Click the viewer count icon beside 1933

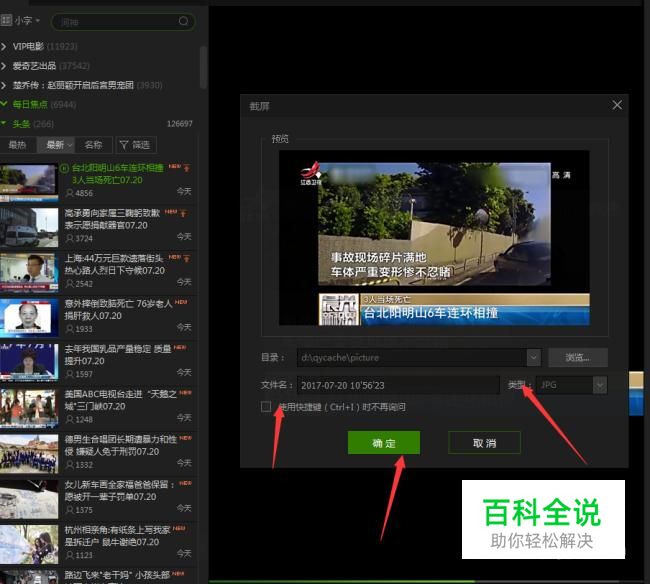tap(70, 329)
